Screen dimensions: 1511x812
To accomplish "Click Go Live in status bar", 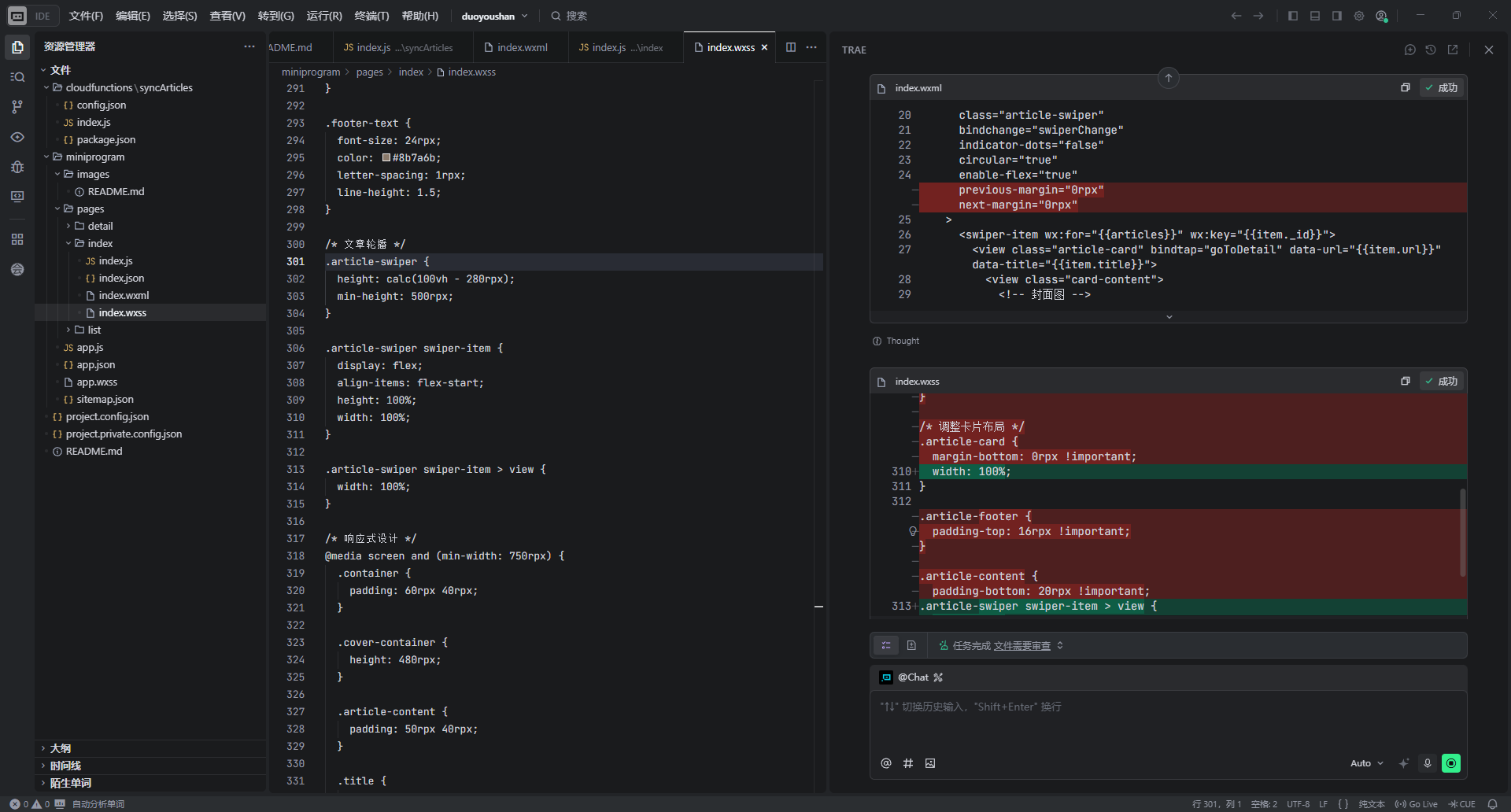I will click(x=1417, y=804).
